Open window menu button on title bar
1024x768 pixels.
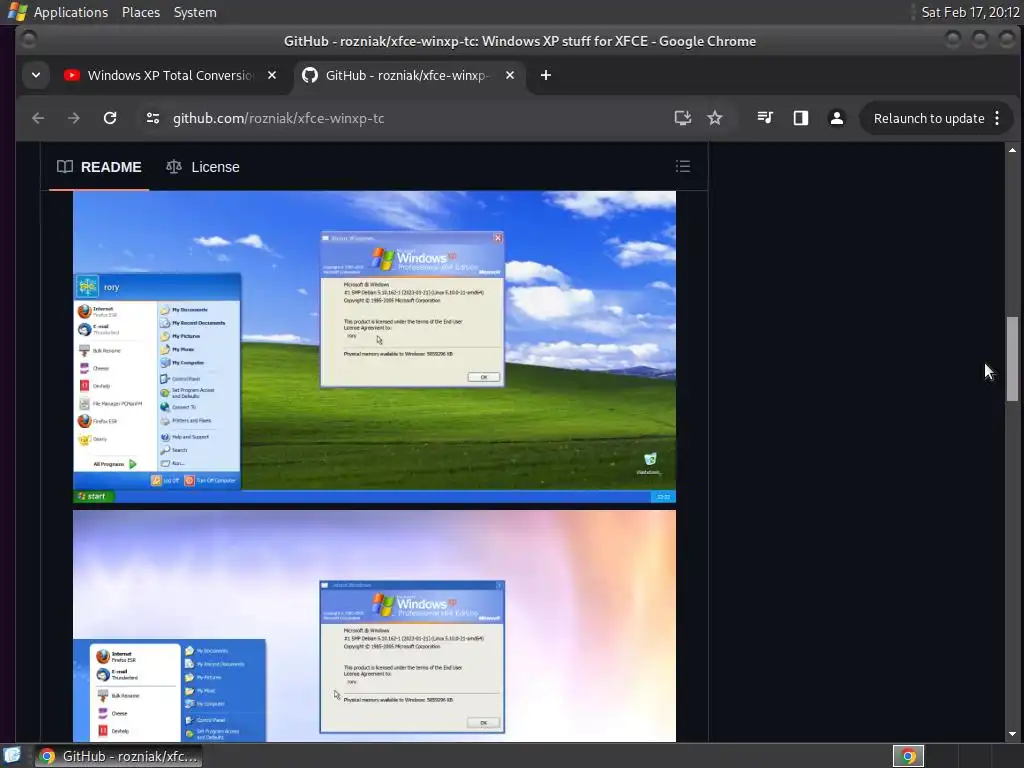(x=29, y=40)
